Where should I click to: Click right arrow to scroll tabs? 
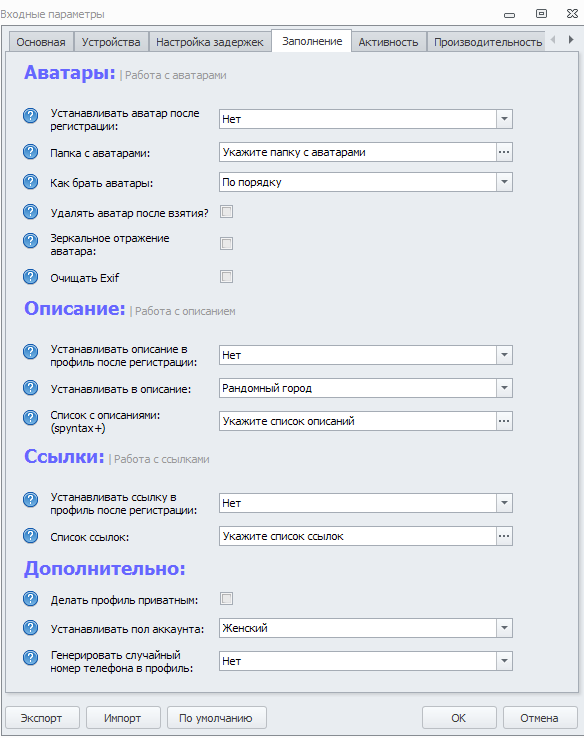571,40
